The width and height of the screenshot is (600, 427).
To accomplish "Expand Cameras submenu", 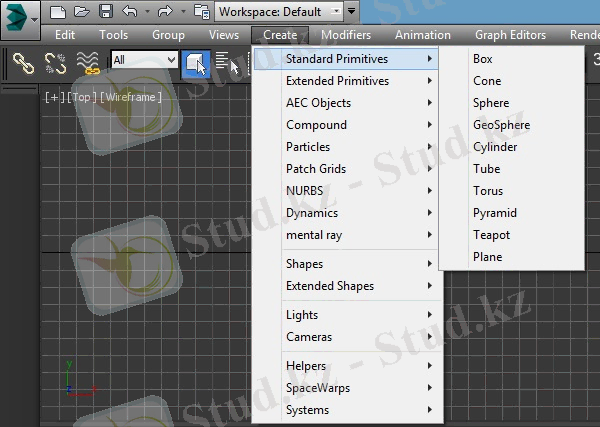I will [x=347, y=337].
